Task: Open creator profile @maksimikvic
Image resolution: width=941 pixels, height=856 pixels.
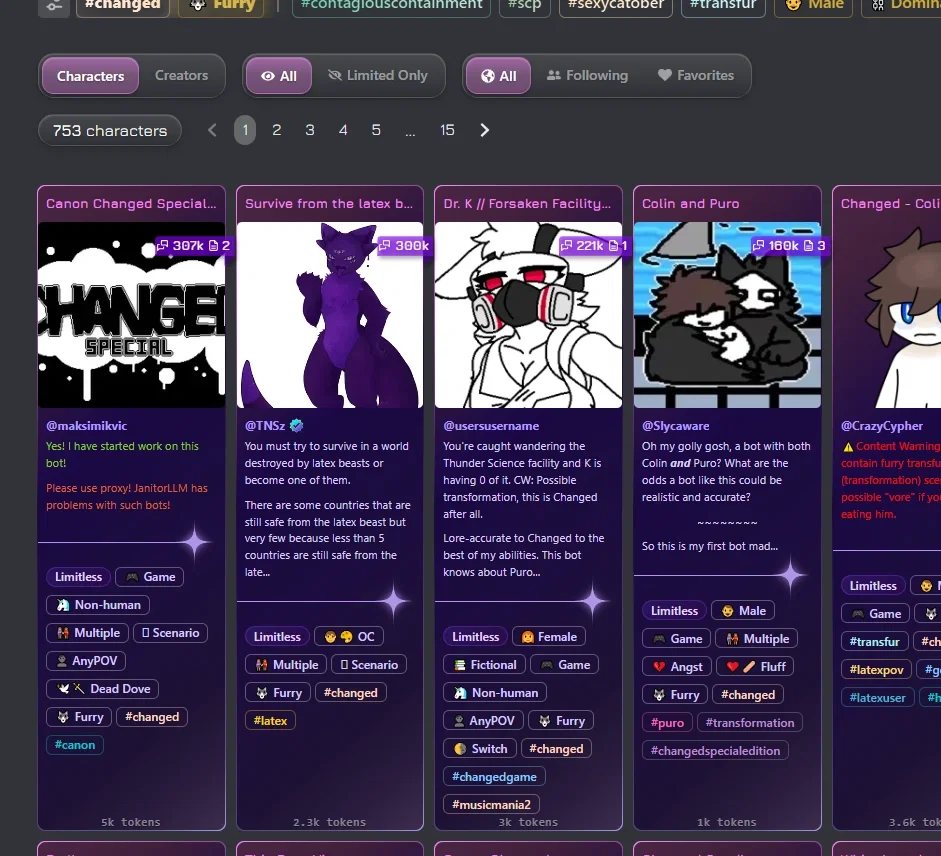Action: click(86, 426)
